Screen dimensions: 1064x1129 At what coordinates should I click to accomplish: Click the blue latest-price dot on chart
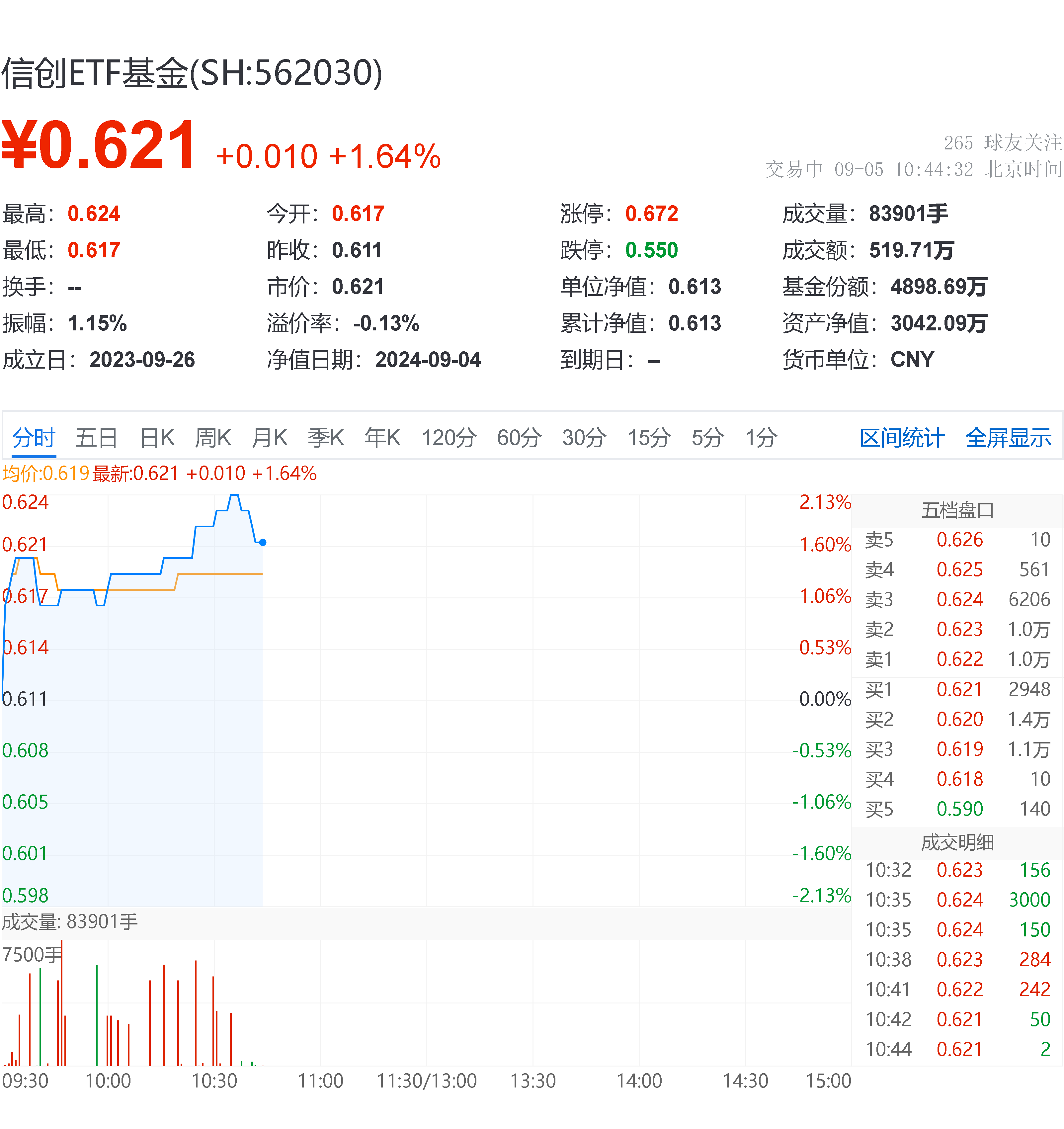(x=263, y=543)
